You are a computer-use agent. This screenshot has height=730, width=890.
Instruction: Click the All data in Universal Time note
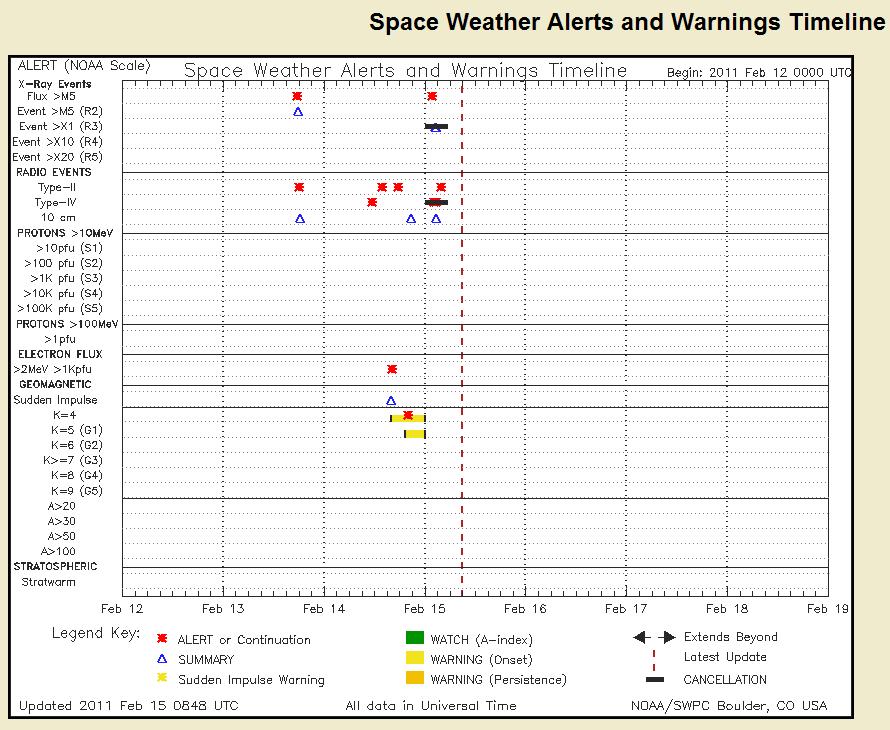point(431,706)
